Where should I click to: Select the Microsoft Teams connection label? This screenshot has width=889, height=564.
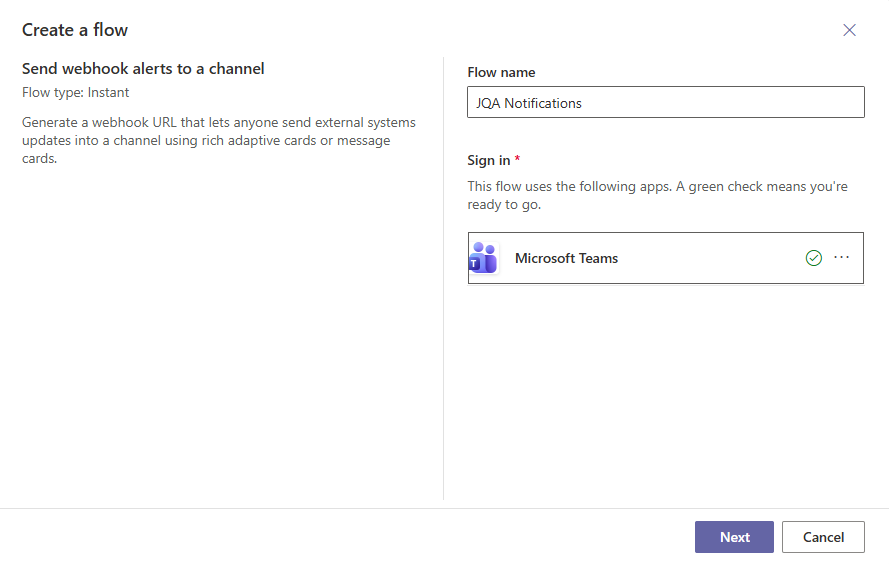click(566, 258)
